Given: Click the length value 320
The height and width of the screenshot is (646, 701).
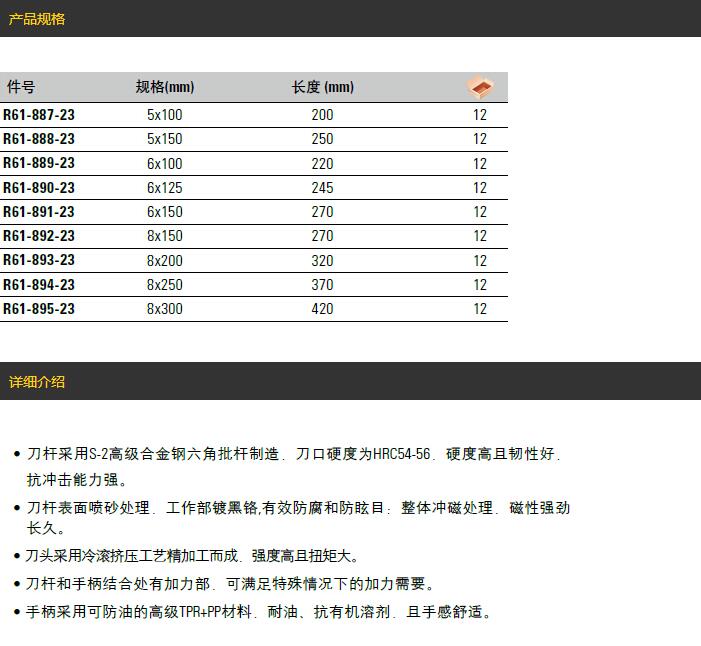Looking at the screenshot, I should coord(322,261).
